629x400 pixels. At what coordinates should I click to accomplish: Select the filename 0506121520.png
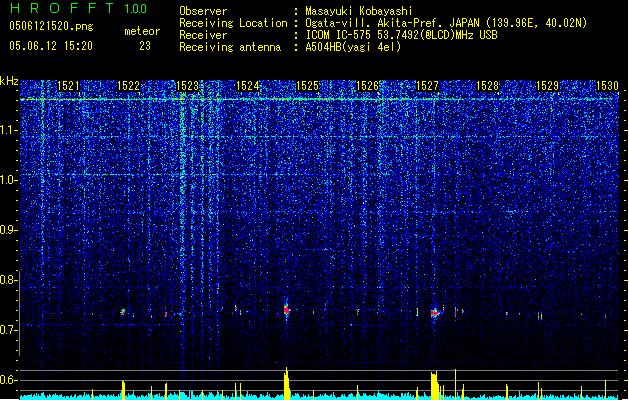pyautogui.click(x=51, y=26)
